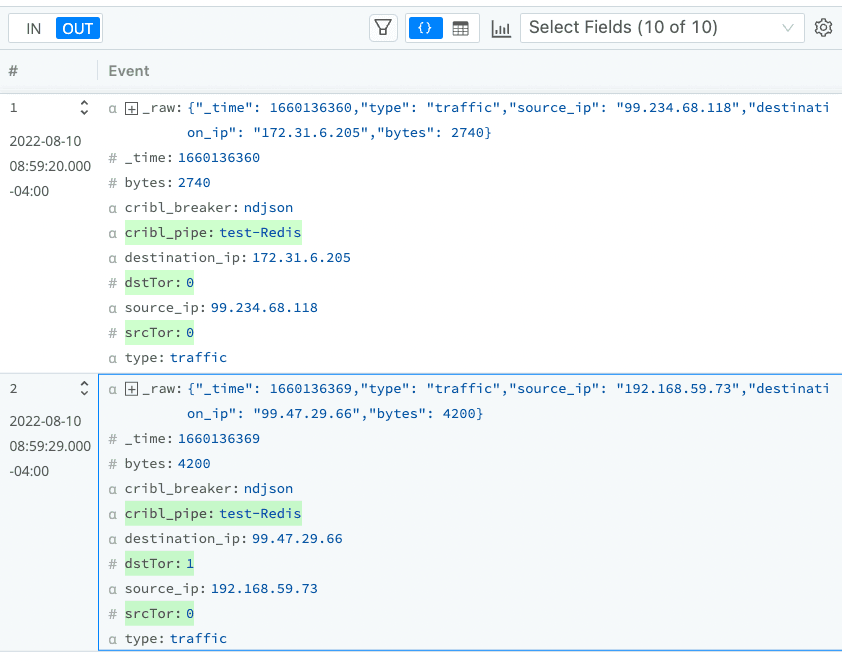Click the # column header
The image size is (842, 665).
[13, 71]
